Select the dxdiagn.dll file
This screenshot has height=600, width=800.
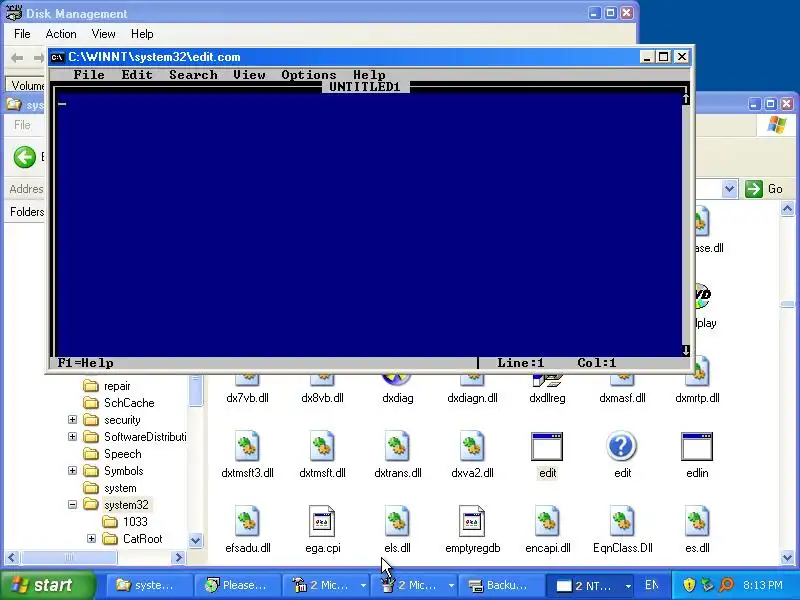472,398
